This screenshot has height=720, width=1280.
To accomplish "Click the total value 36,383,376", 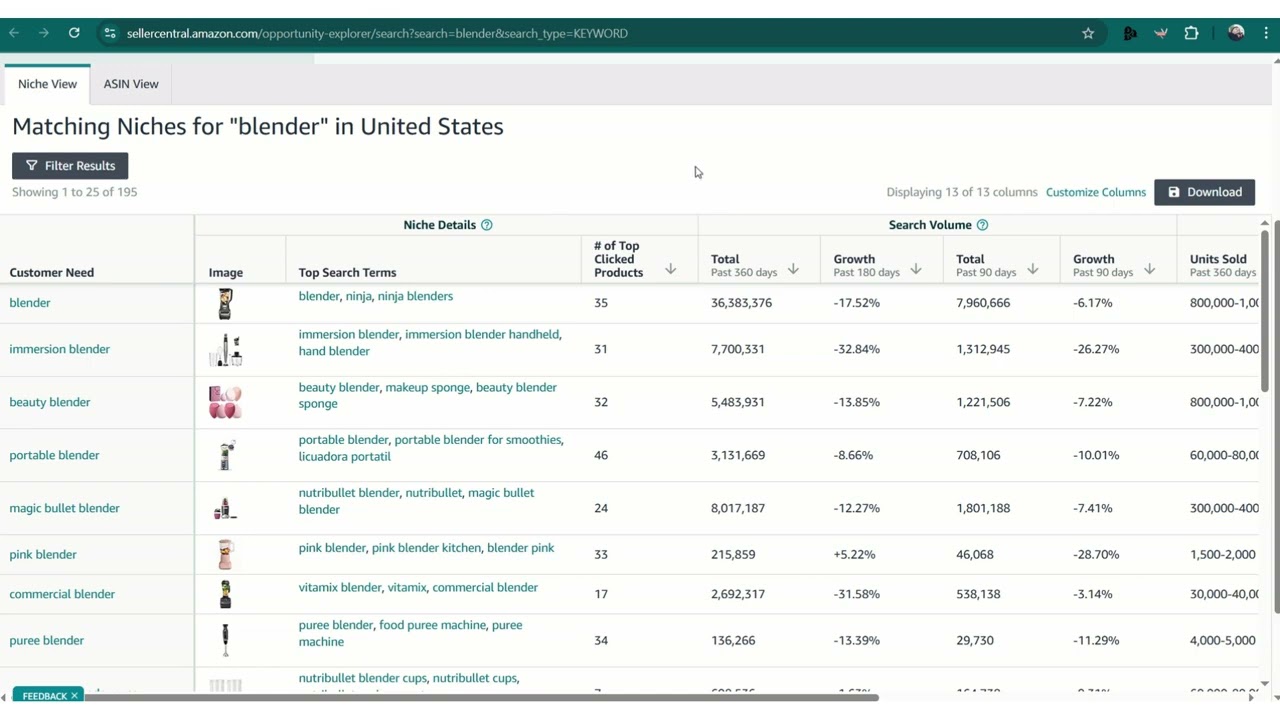I will 741,303.
